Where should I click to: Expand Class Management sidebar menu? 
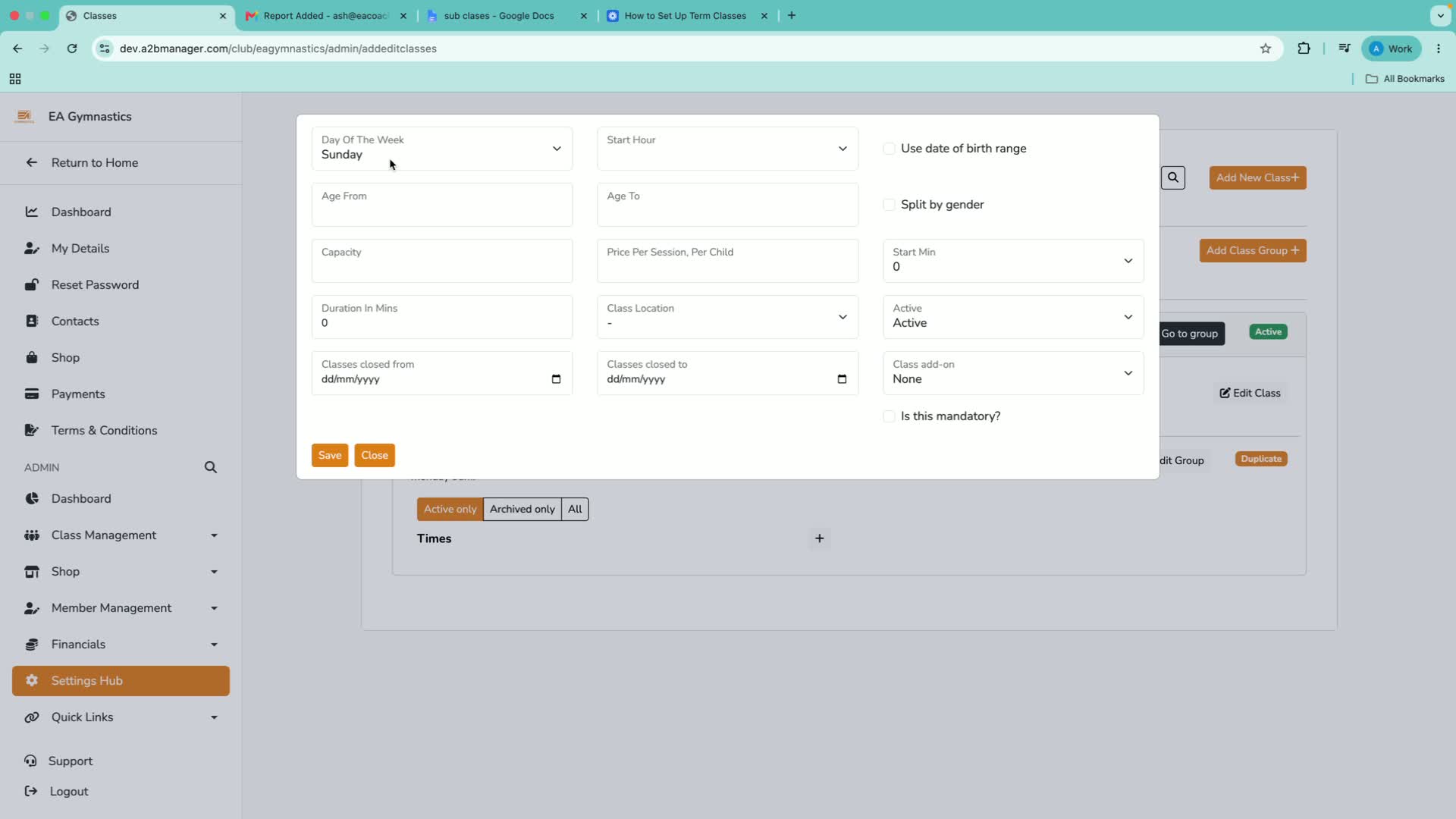click(x=121, y=535)
